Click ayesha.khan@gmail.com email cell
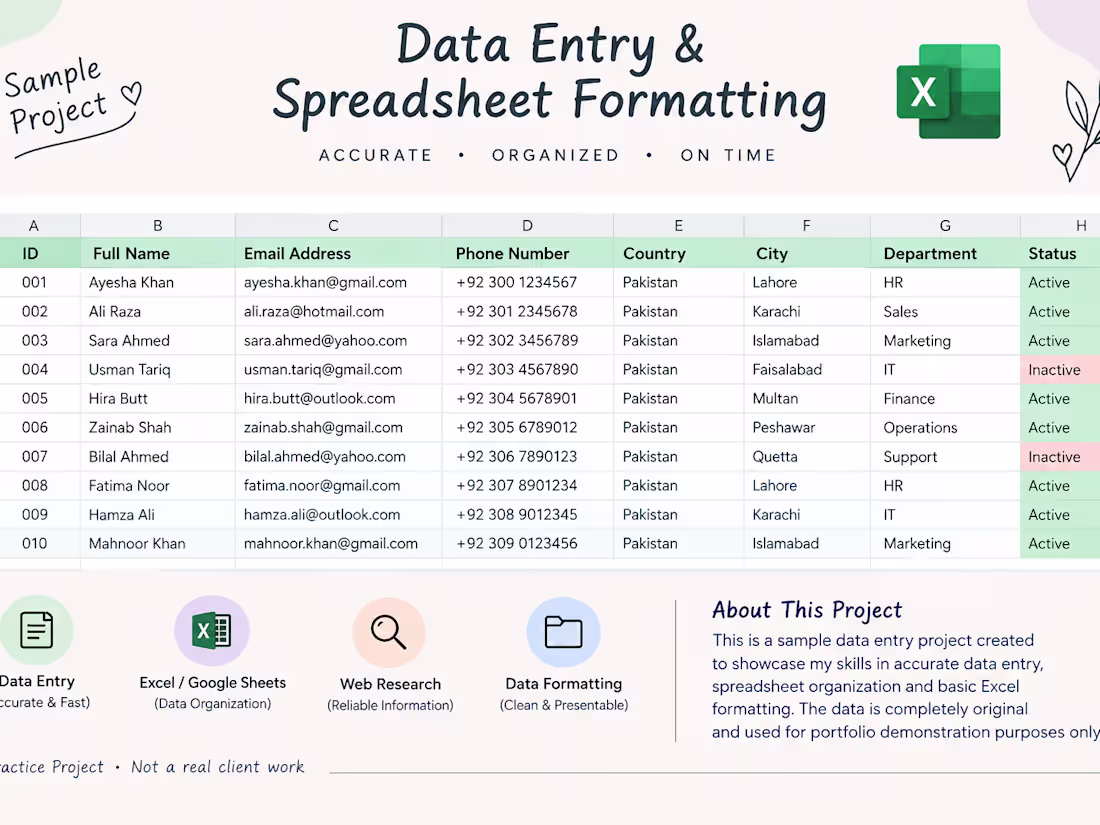The width and height of the screenshot is (1100, 825). pos(339,283)
